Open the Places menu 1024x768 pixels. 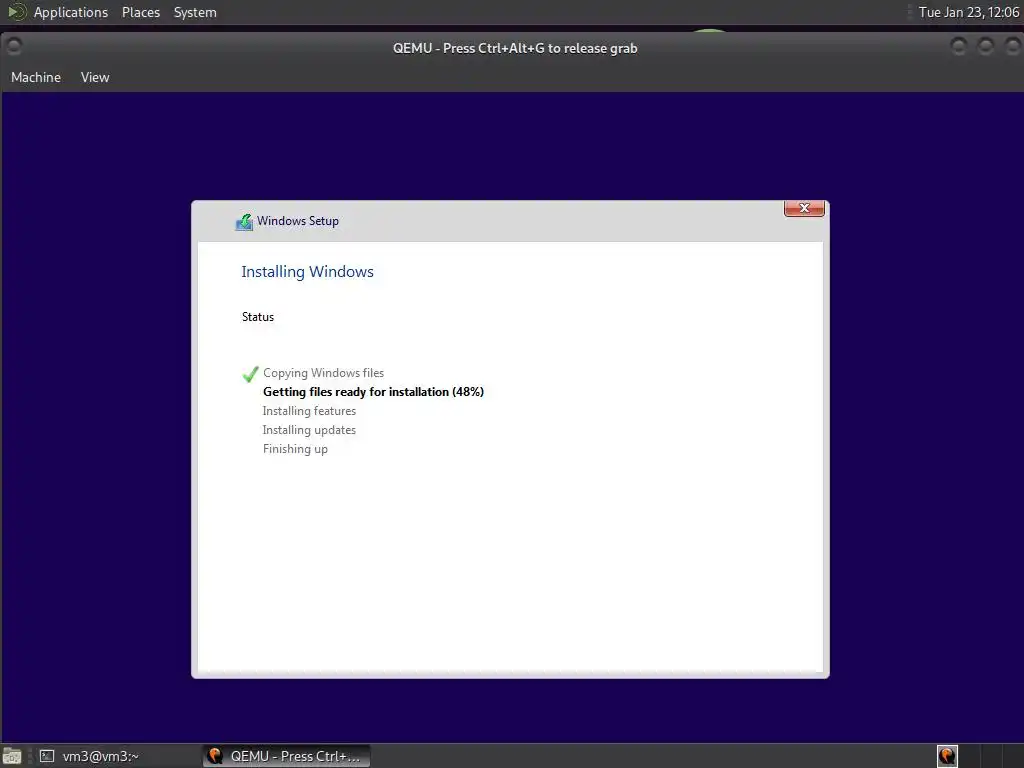coord(140,12)
